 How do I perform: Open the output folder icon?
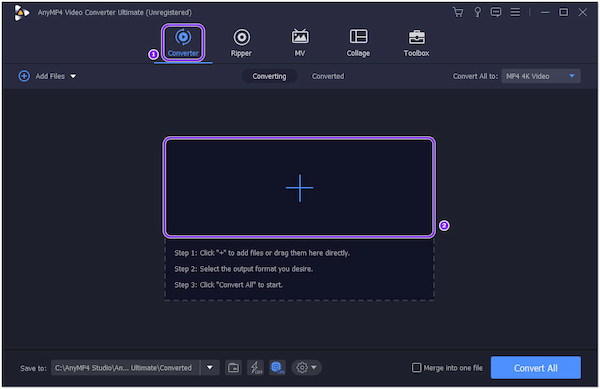[x=233, y=368]
